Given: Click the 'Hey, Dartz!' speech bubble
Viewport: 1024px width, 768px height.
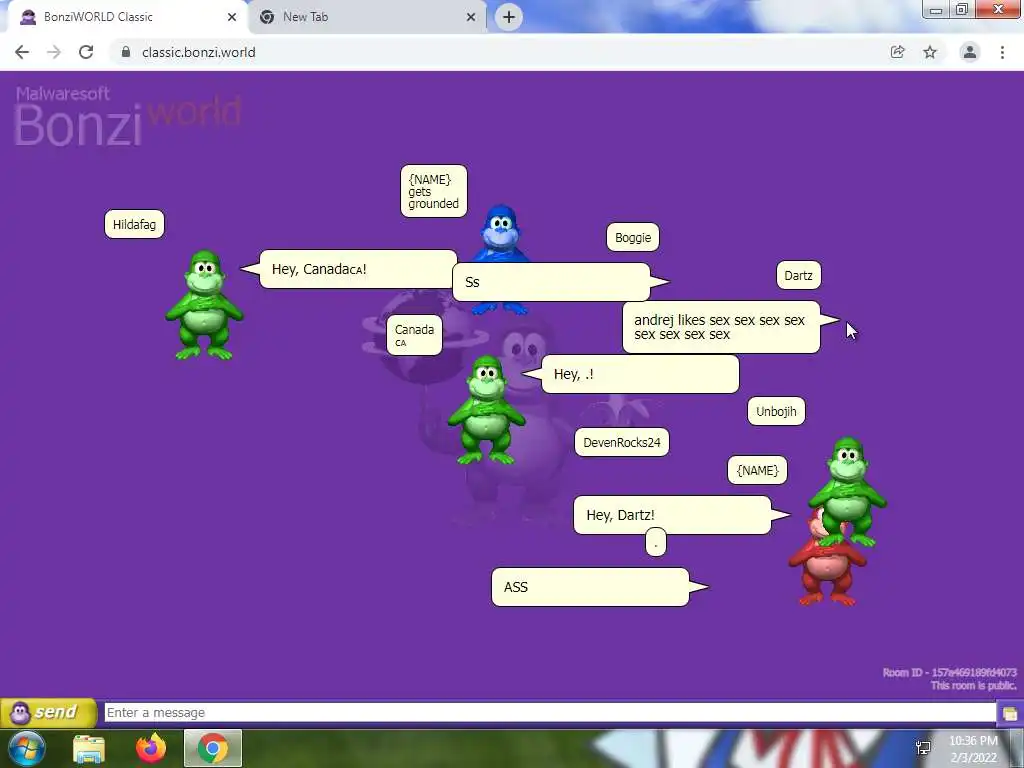Looking at the screenshot, I should (x=672, y=515).
